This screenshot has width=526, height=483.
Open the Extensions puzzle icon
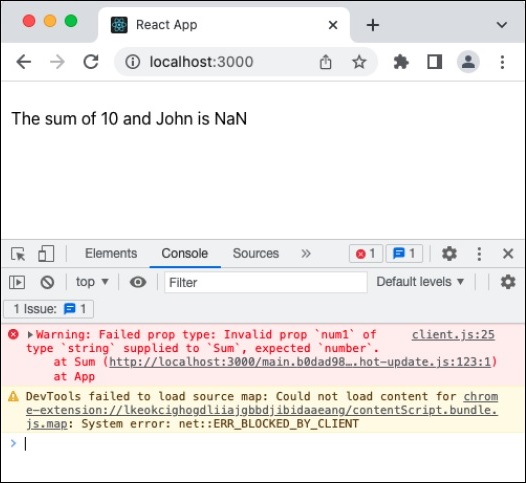click(x=401, y=62)
